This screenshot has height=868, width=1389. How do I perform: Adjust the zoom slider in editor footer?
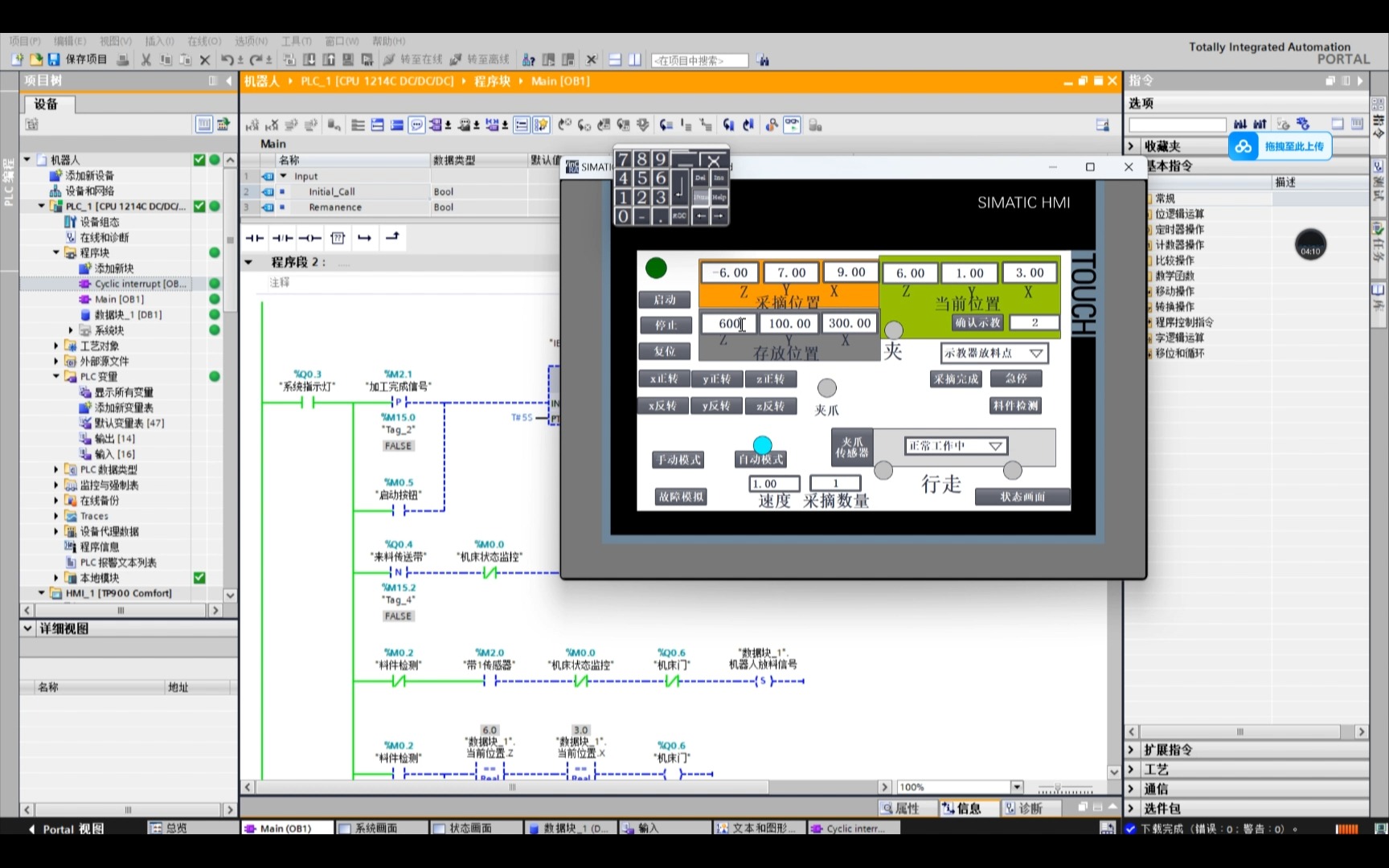point(1058,788)
